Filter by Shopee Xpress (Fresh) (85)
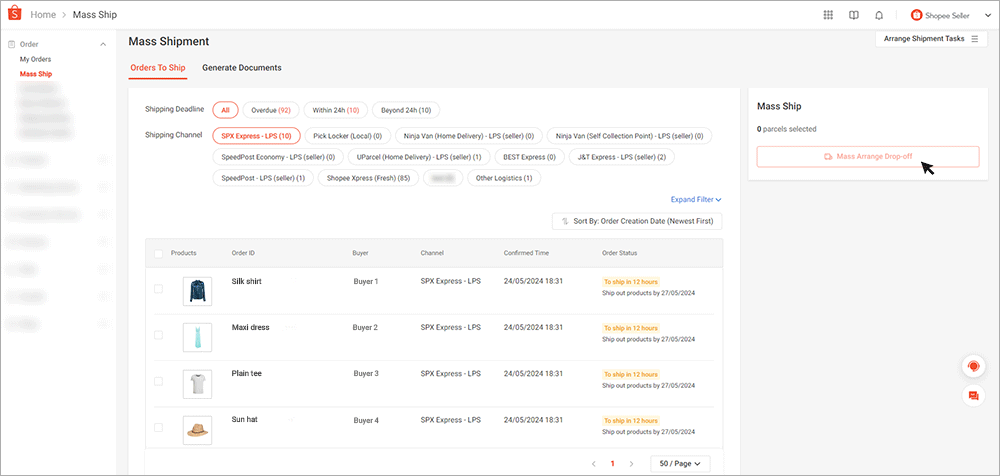1000x476 pixels. (x=369, y=178)
